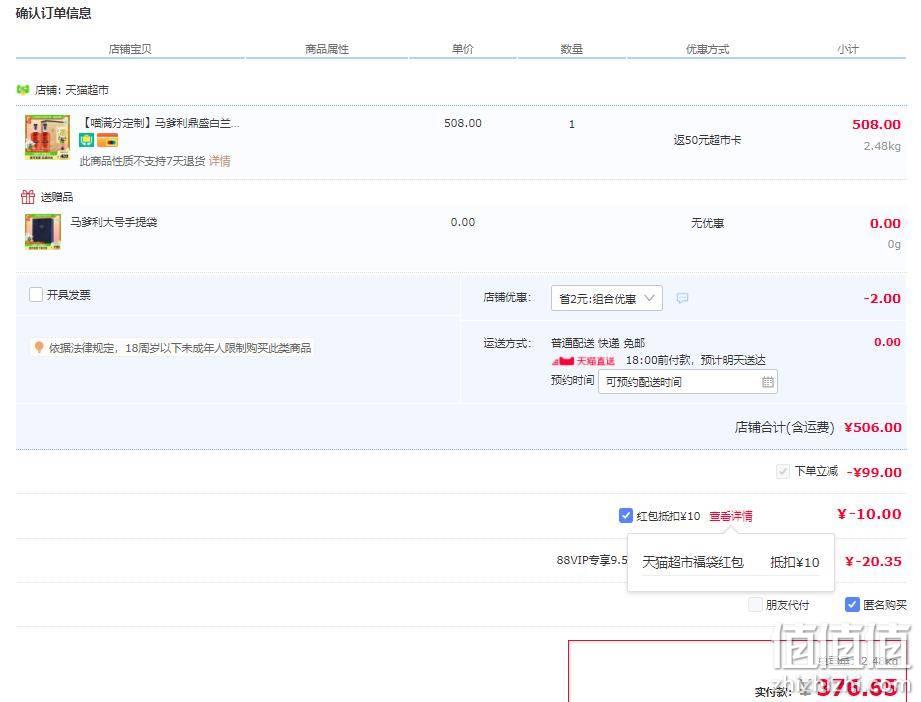Click the 店铺宝贝 column header
The width and height of the screenshot is (921, 702).
130,49
